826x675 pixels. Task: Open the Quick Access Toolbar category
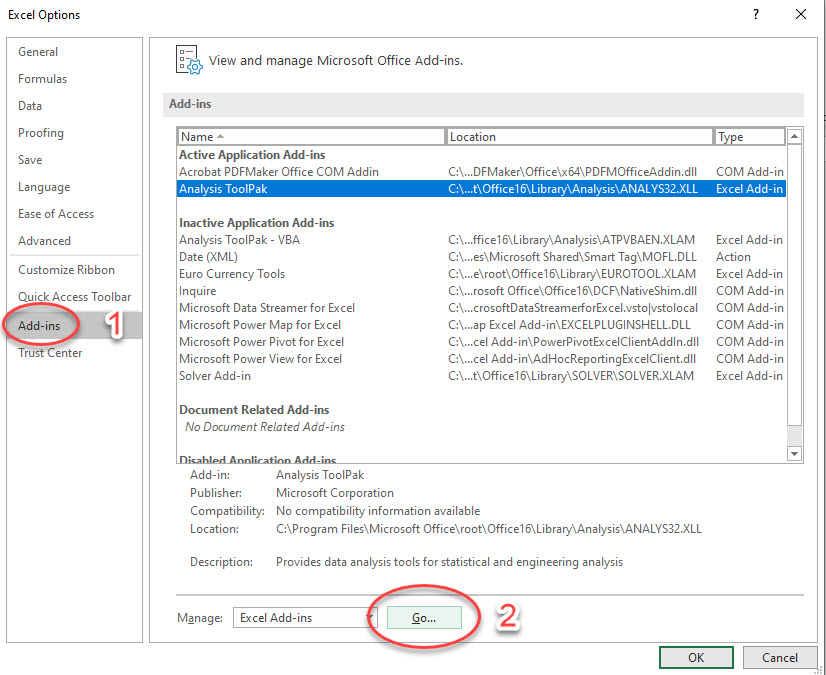[x=74, y=297]
